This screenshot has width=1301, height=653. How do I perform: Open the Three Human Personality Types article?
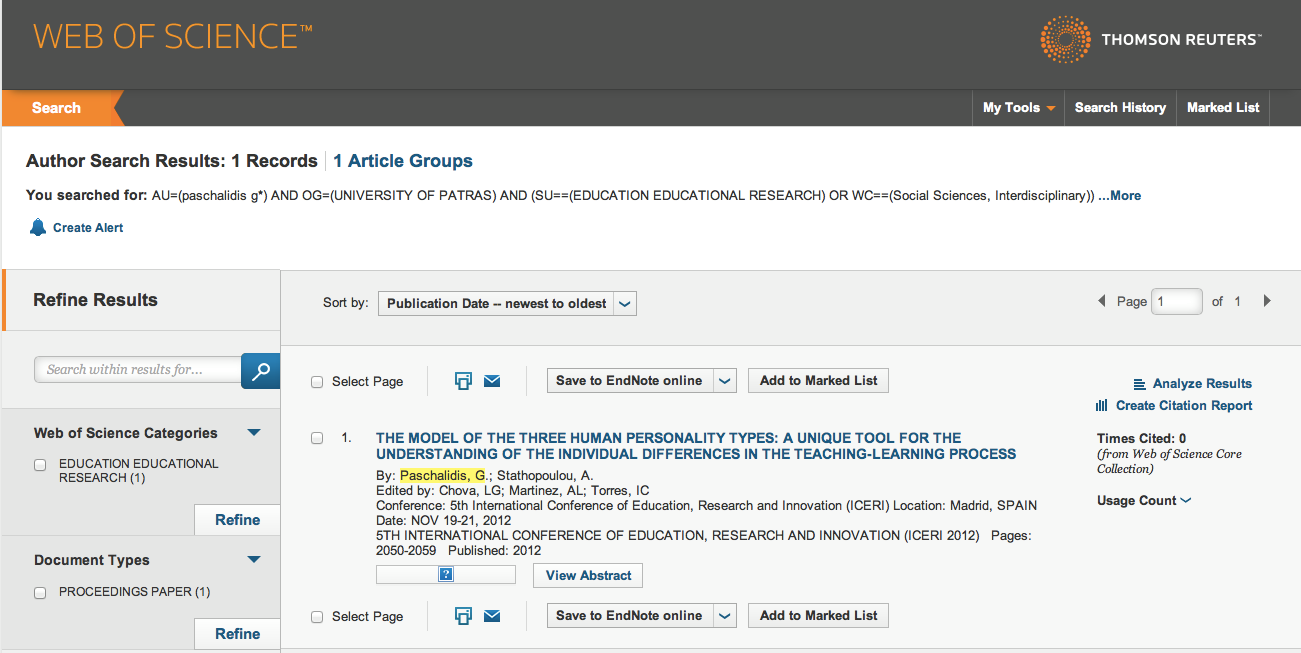coord(696,446)
